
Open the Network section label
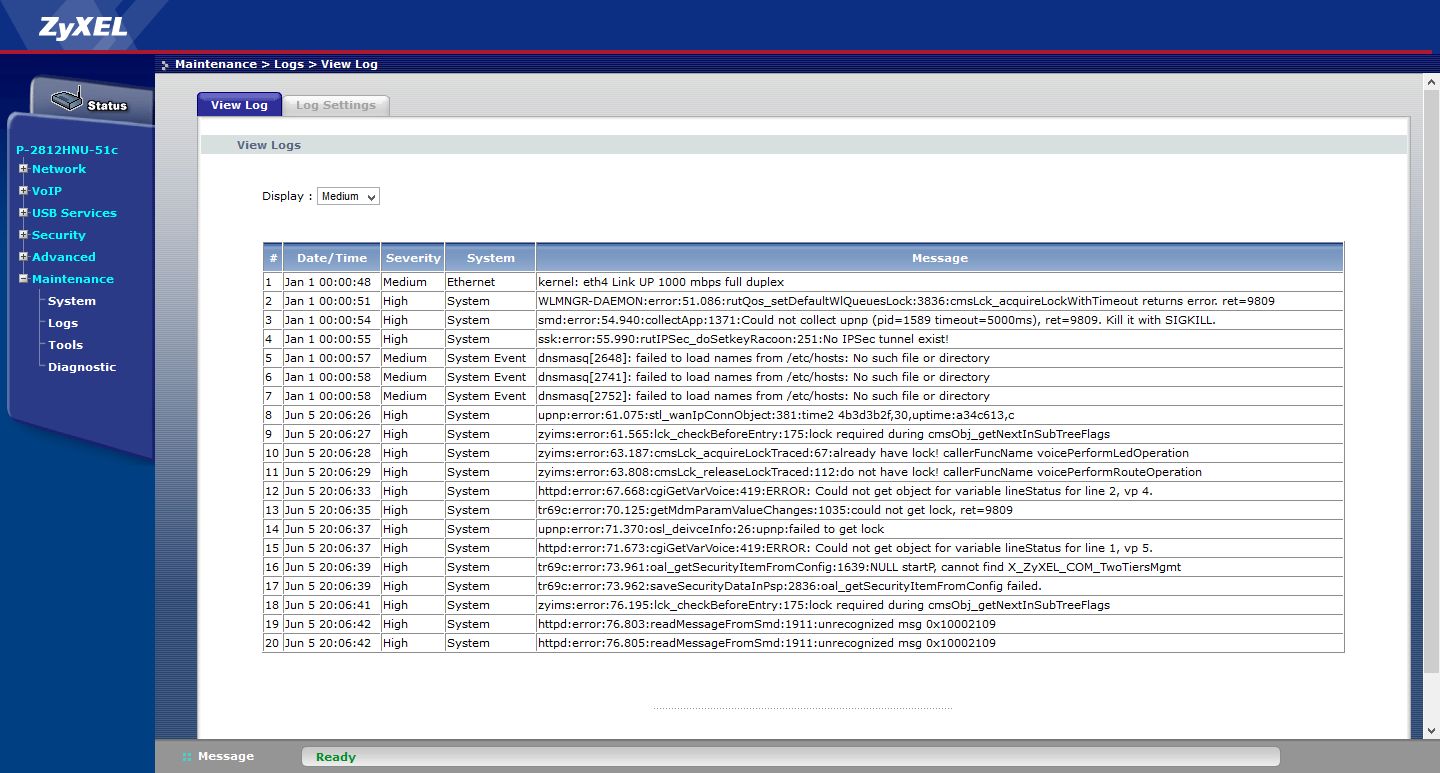click(59, 169)
